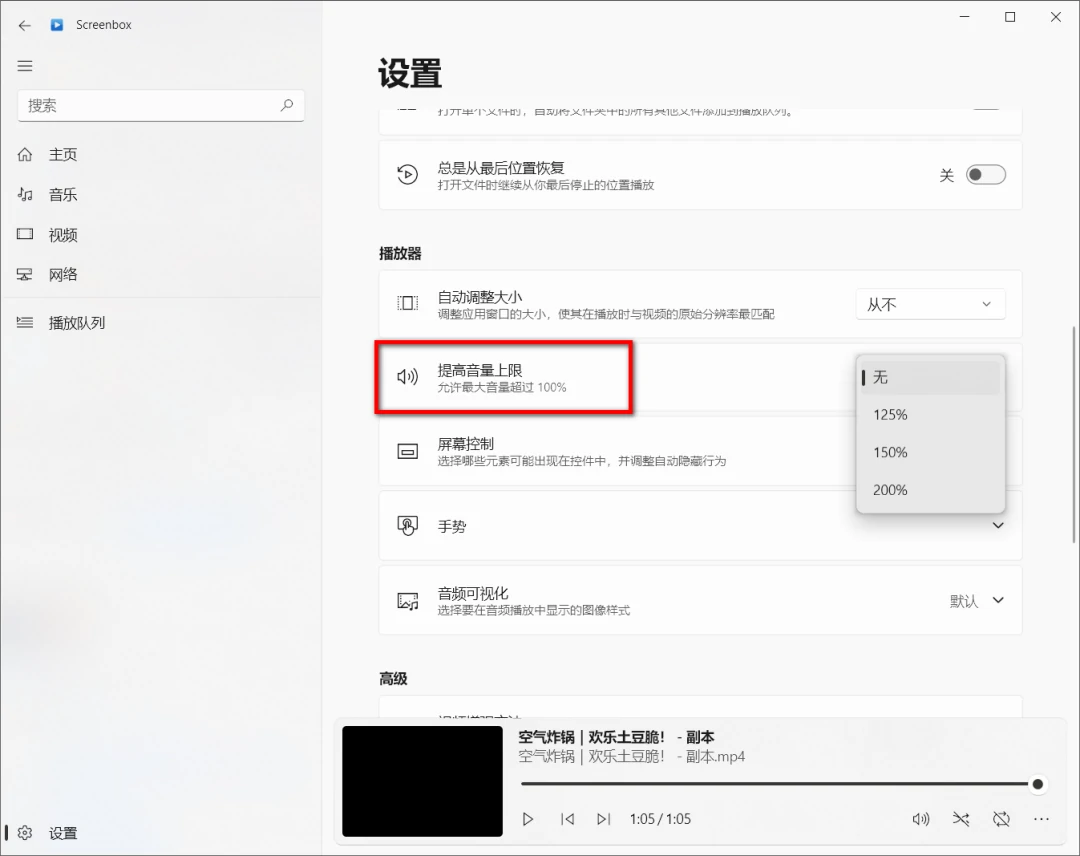The image size is (1080, 856).
Task: Click the search magnifier icon
Action: (x=287, y=105)
